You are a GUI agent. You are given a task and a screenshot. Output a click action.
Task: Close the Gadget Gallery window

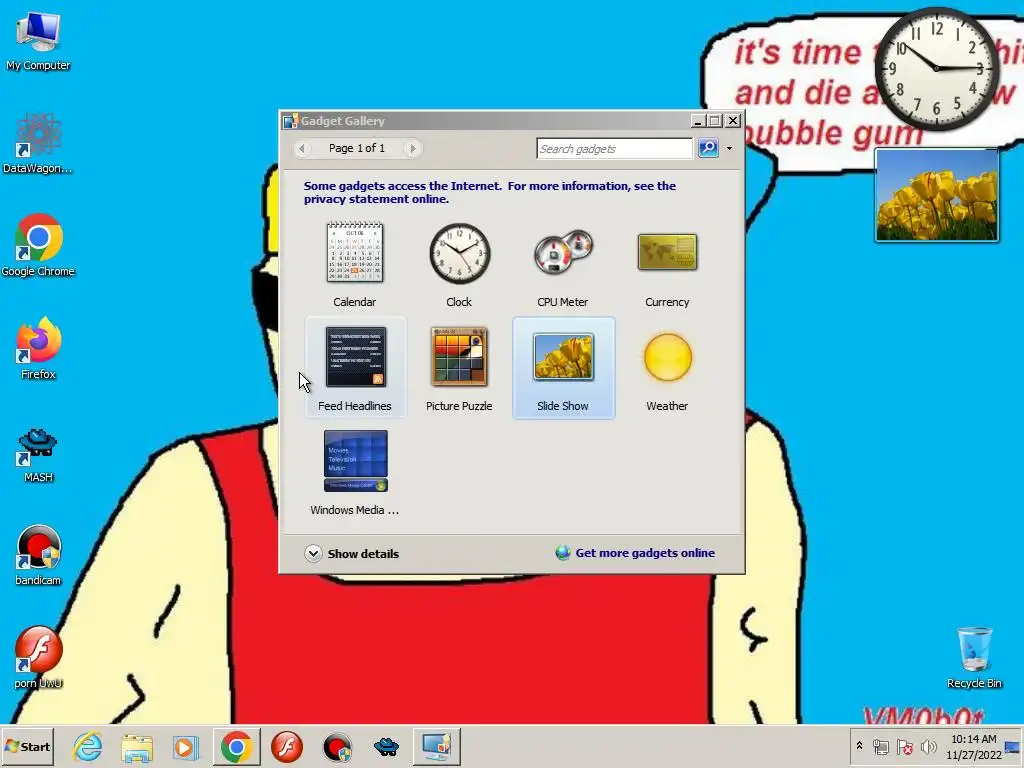point(733,121)
